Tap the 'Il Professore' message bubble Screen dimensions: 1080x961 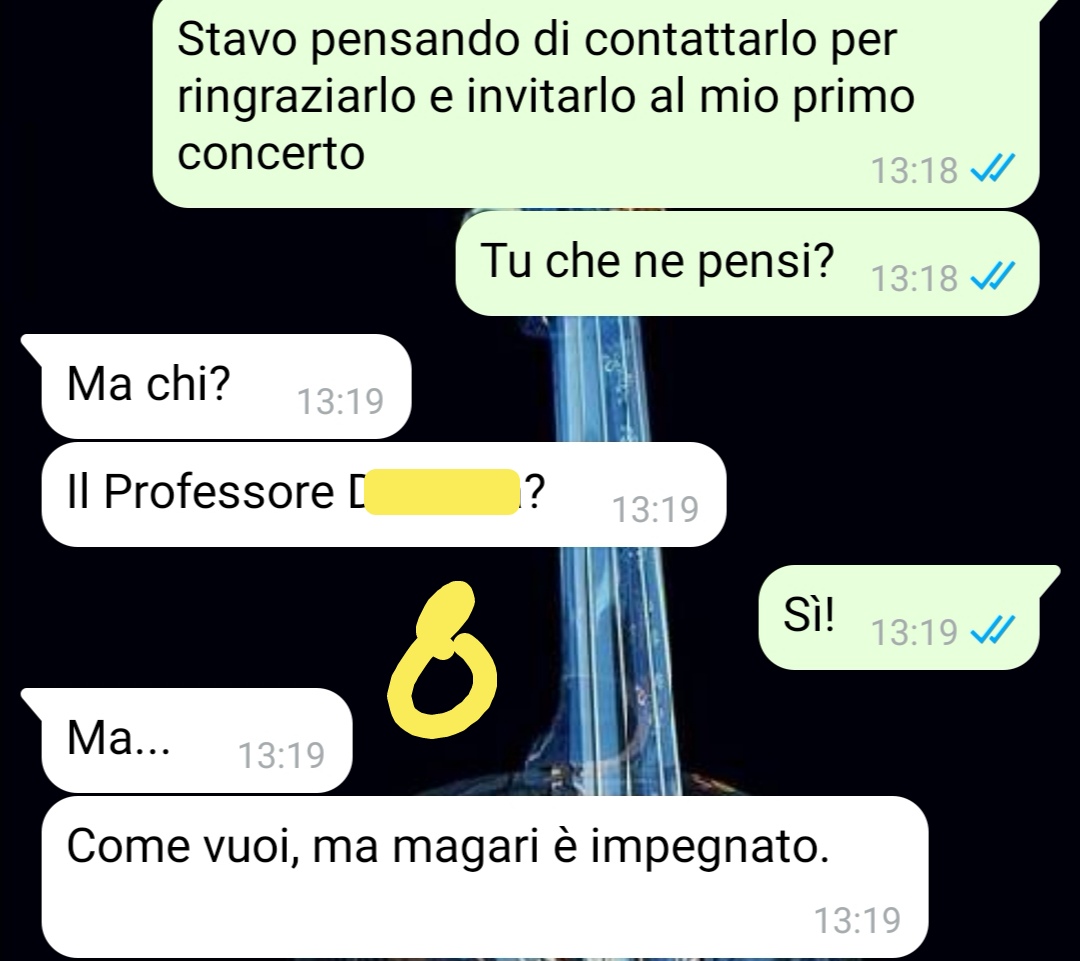384,495
